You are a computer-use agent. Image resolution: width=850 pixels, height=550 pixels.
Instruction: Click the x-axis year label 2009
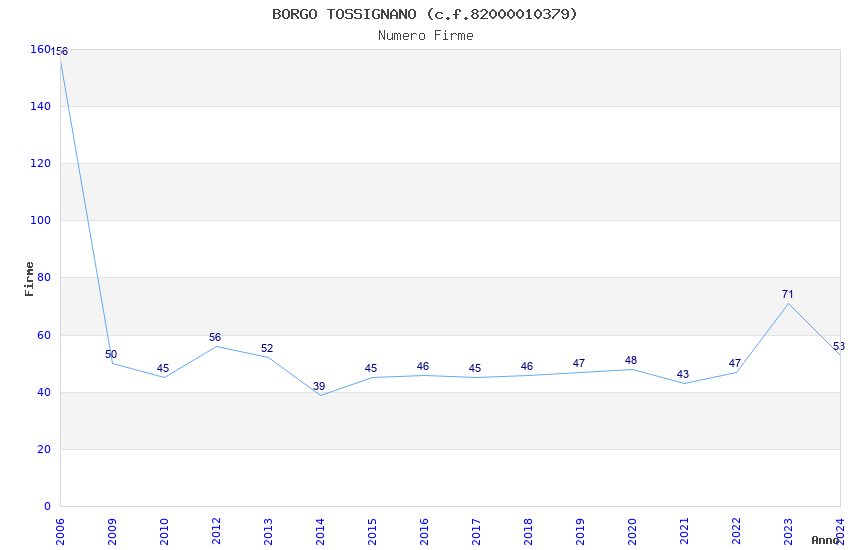[112, 532]
